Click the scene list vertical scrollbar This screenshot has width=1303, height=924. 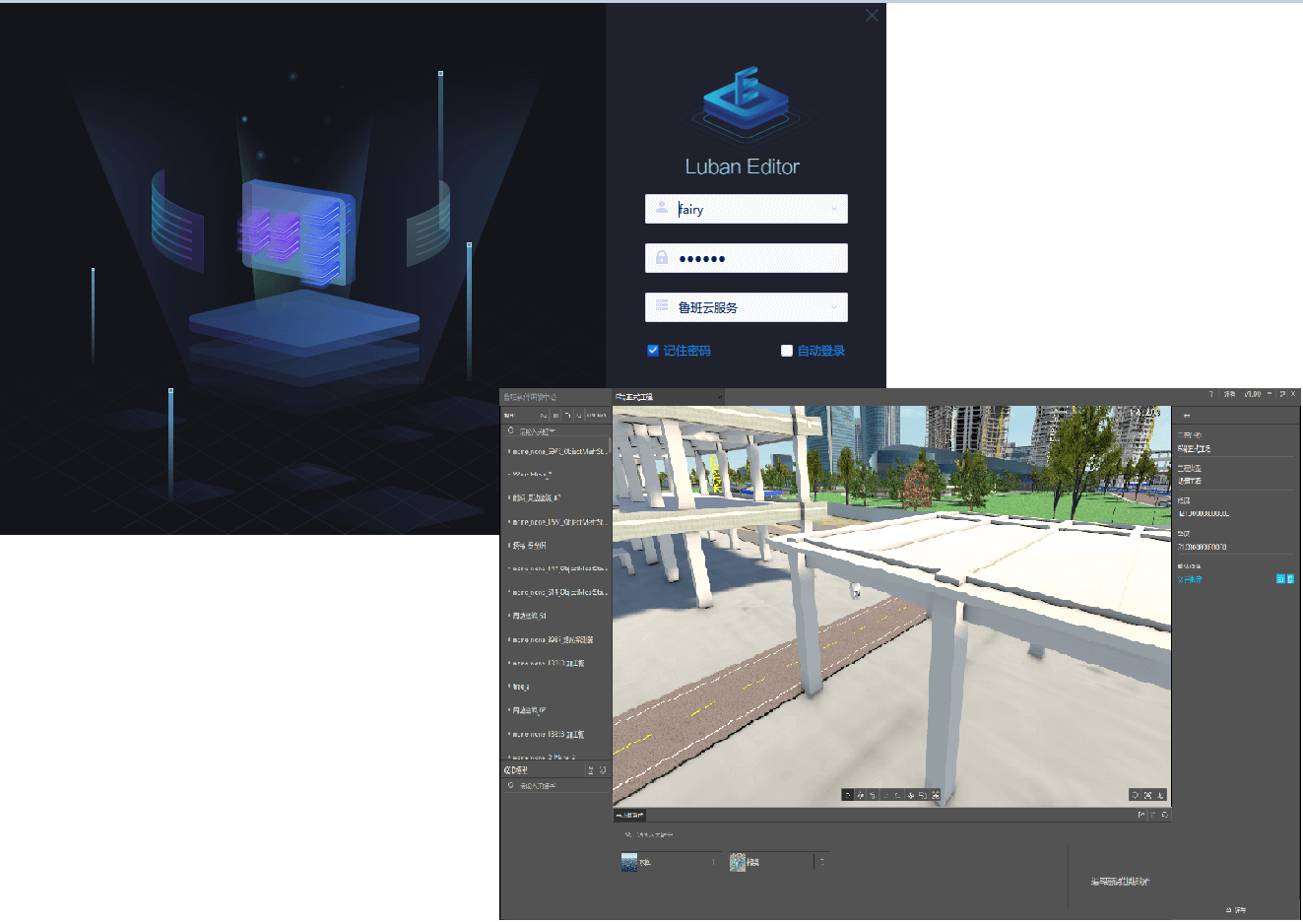pos(610,445)
